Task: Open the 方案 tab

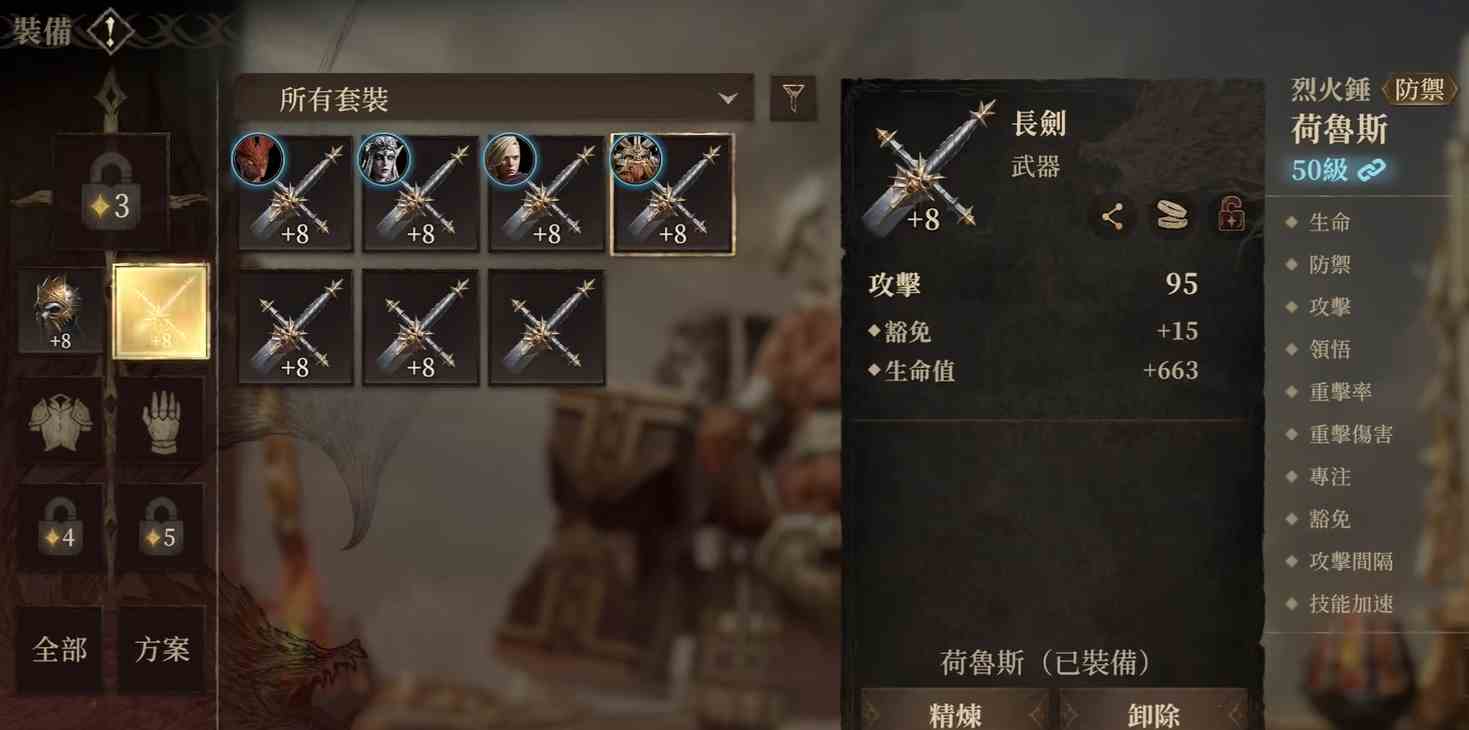Action: click(161, 650)
